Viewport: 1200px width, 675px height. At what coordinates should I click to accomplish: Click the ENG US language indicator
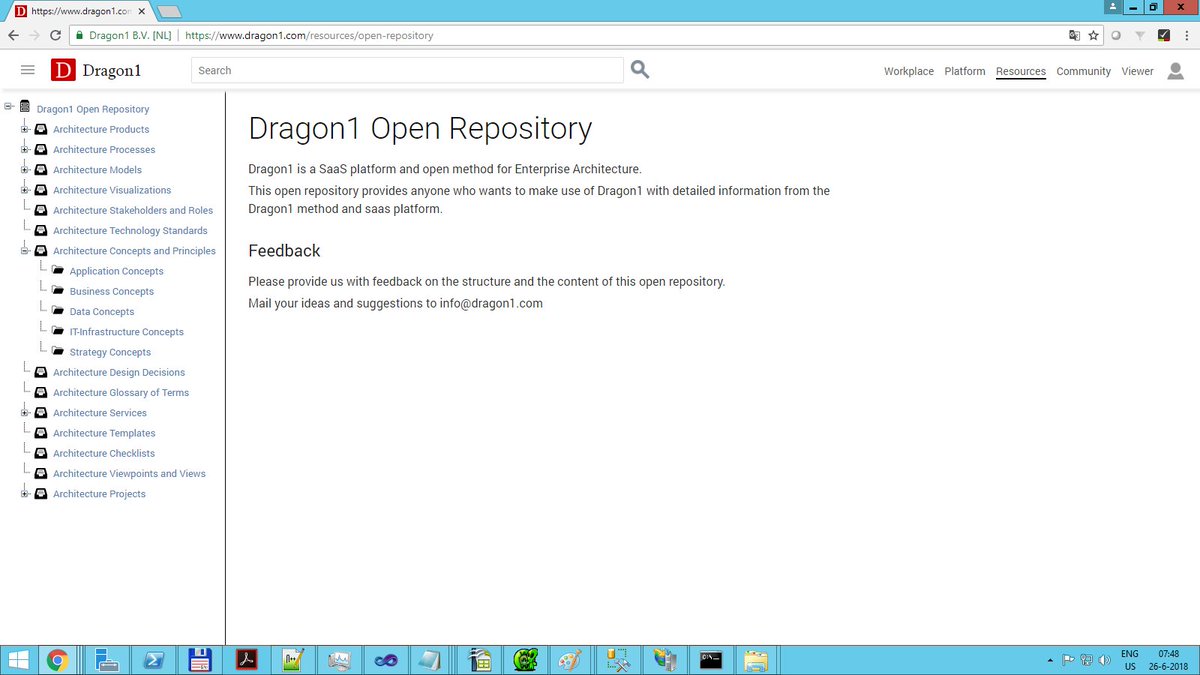coord(1130,660)
